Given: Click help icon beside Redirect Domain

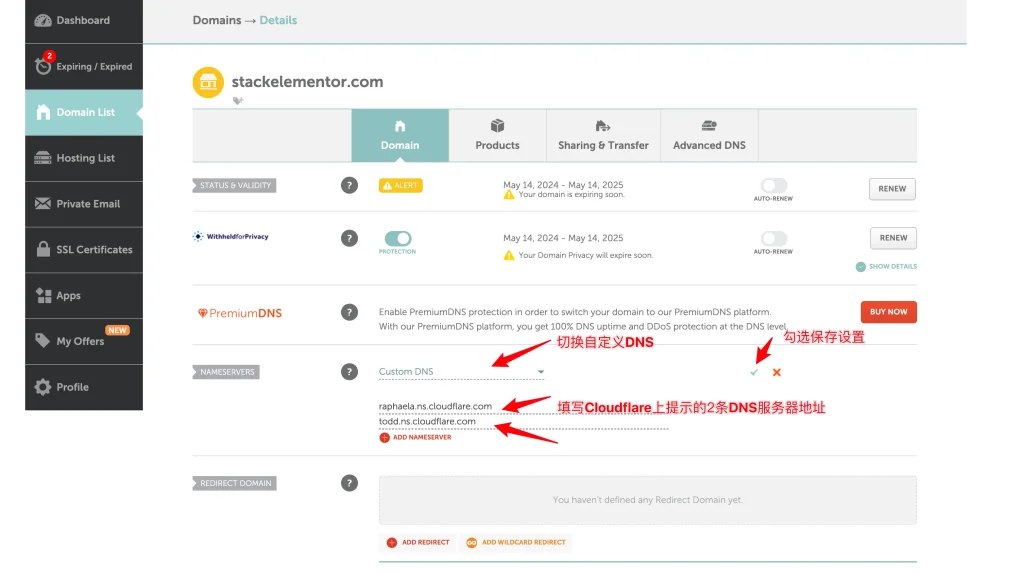Looking at the screenshot, I should coord(349,483).
